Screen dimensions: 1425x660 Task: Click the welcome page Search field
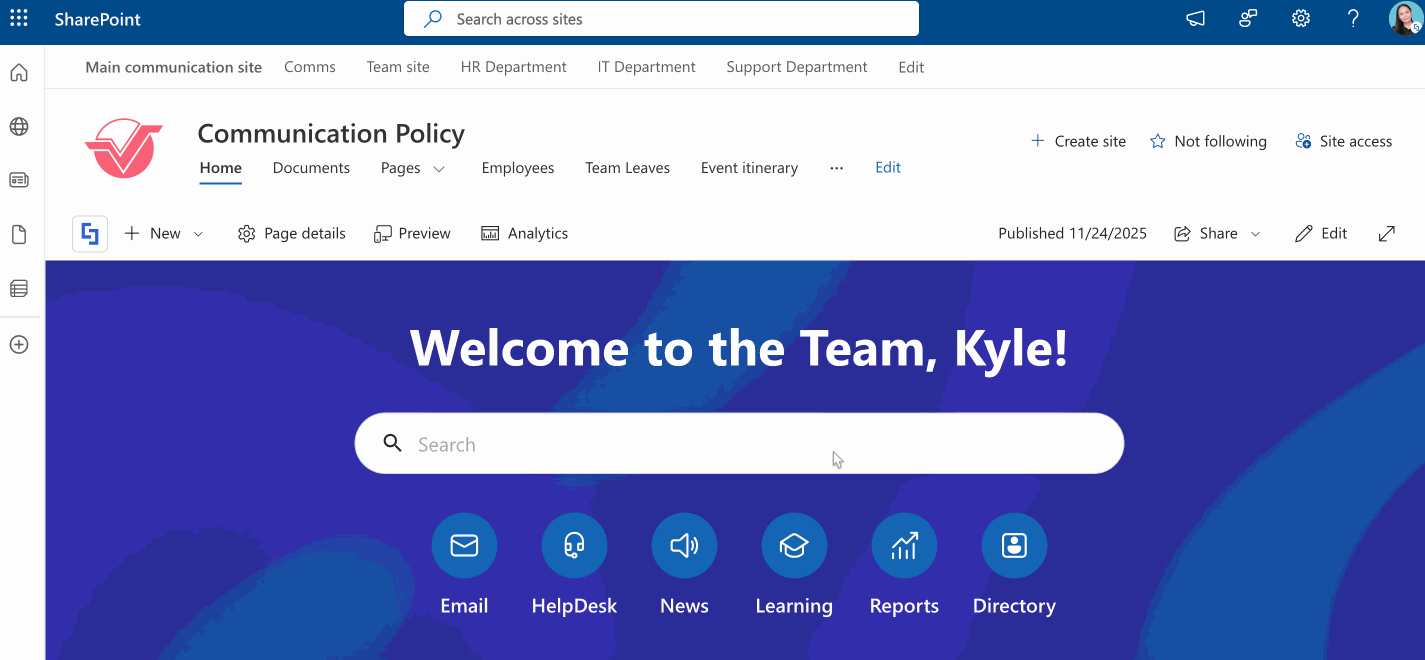(x=739, y=443)
